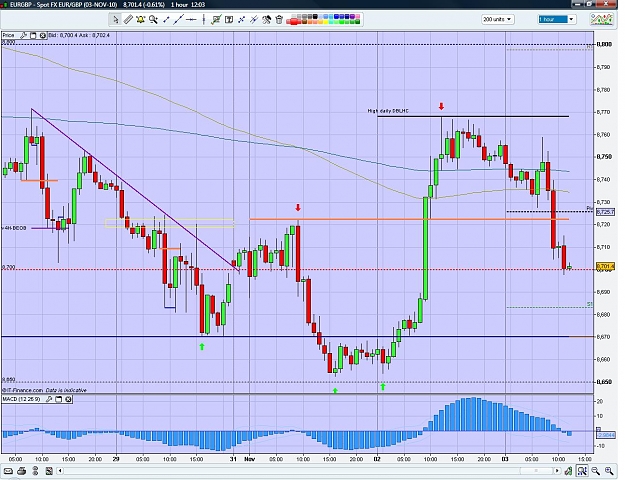
Task: Pick the red color swatch
Action: click(294, 22)
